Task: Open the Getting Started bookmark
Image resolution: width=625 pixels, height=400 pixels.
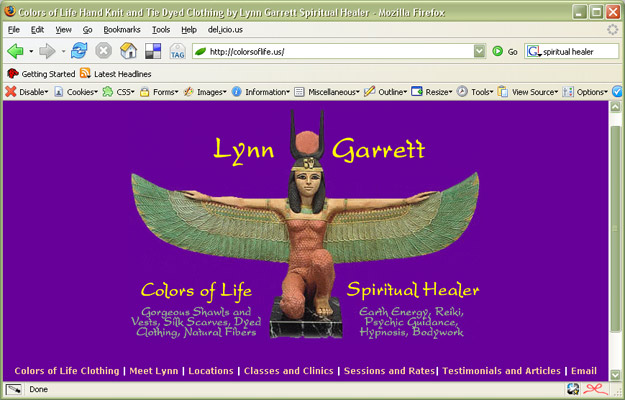Action: 40,73
